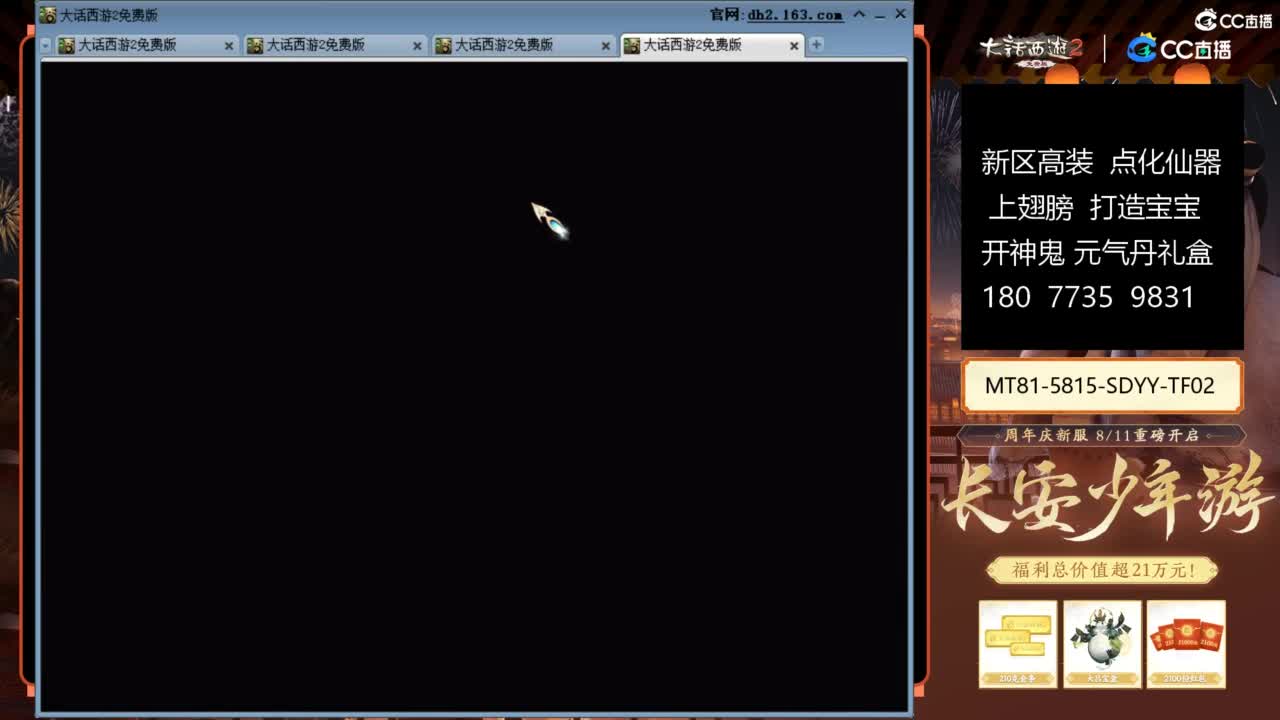Click the text 新区高装 点化仙器
This screenshot has width=1280, height=720.
coord(1101,162)
